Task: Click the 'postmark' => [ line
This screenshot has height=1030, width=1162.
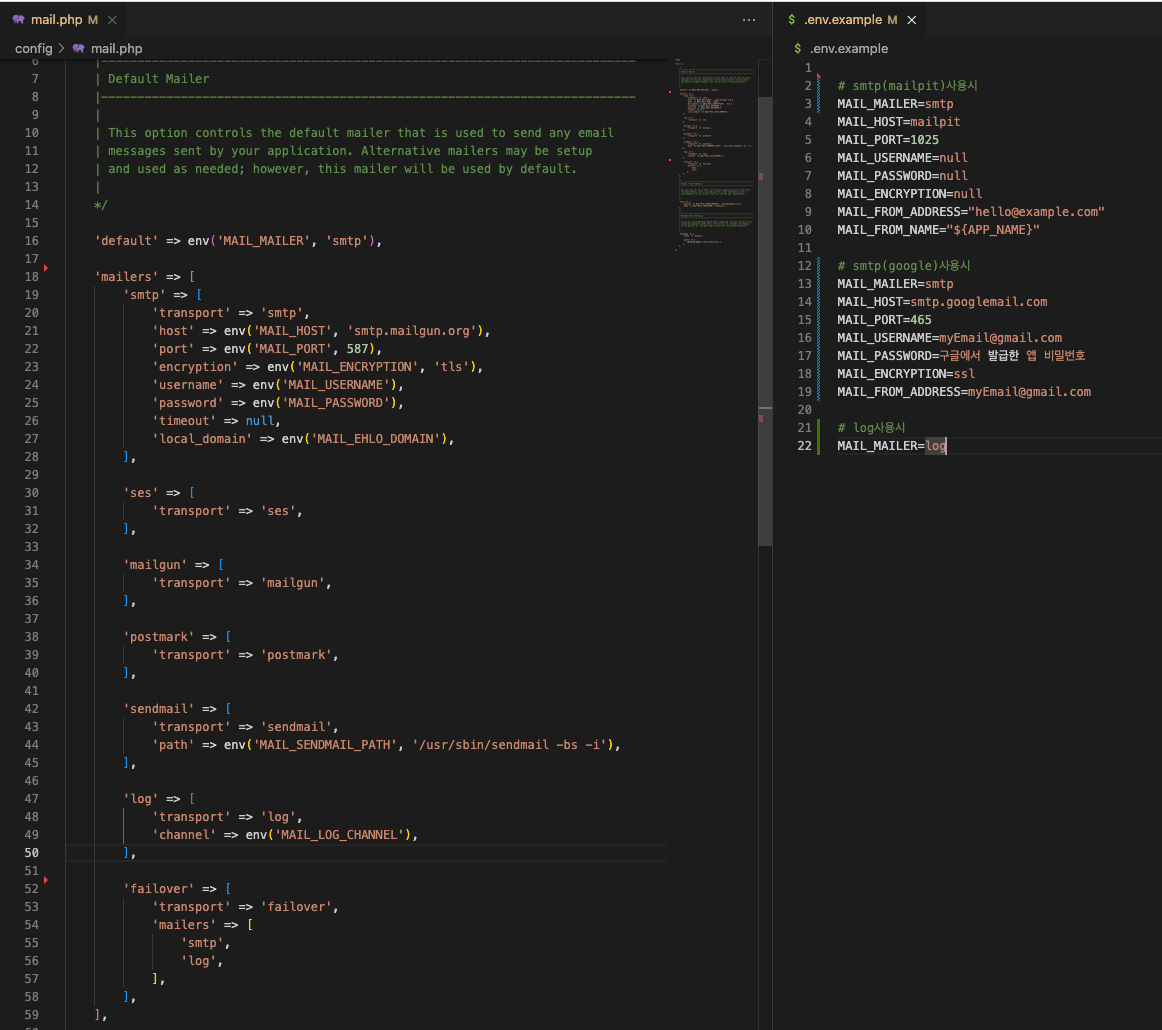Action: coord(177,637)
